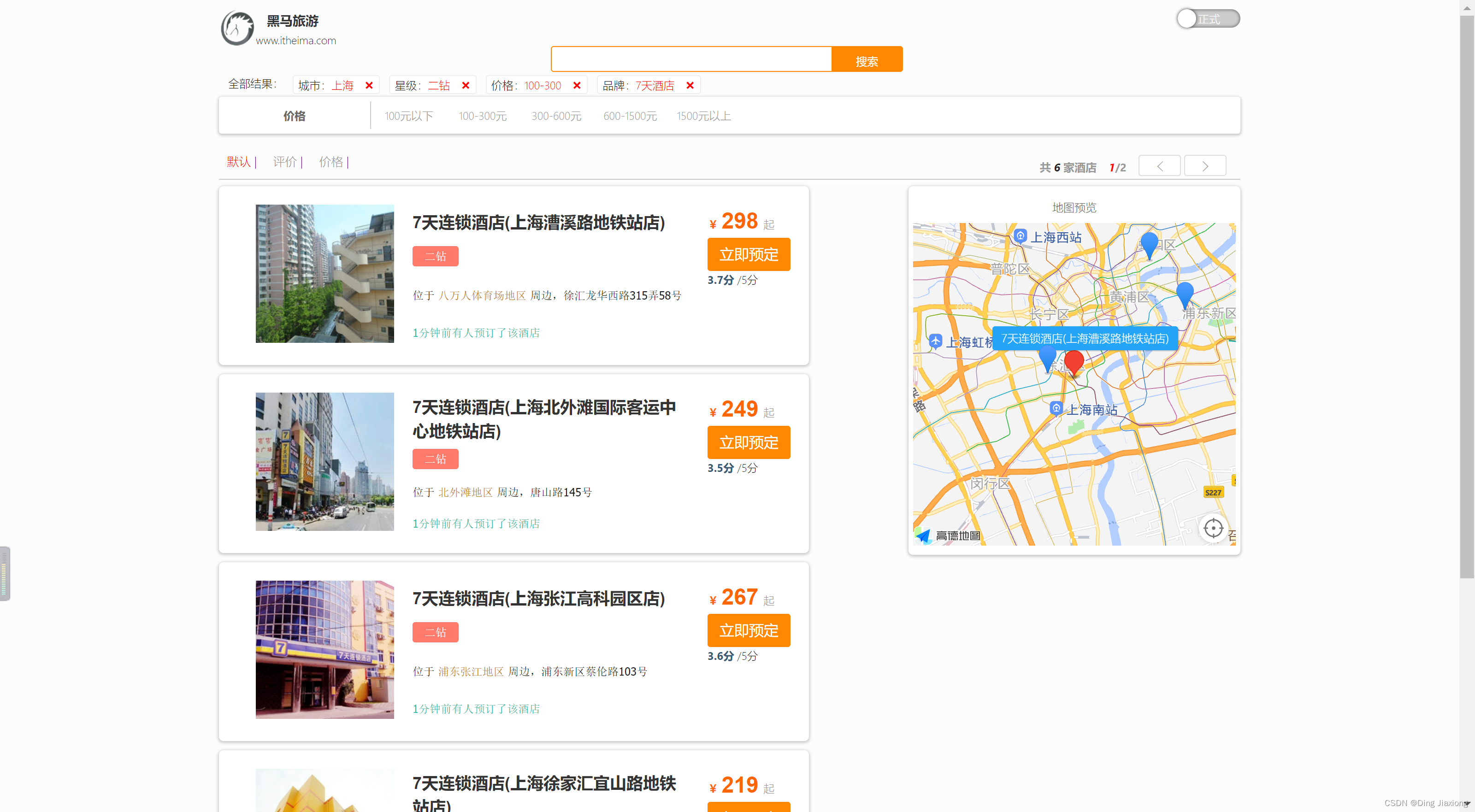Remove the 城市 上海 filter tag
Image resolution: width=1475 pixels, height=812 pixels.
point(369,85)
